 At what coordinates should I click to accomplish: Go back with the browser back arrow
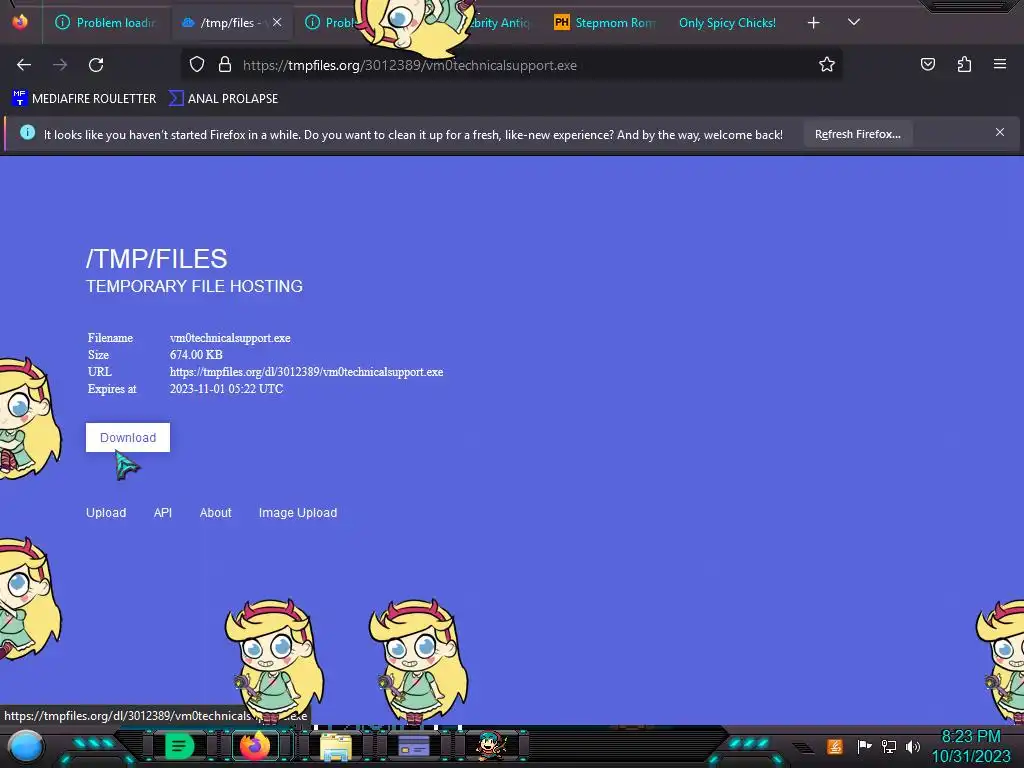click(x=24, y=65)
